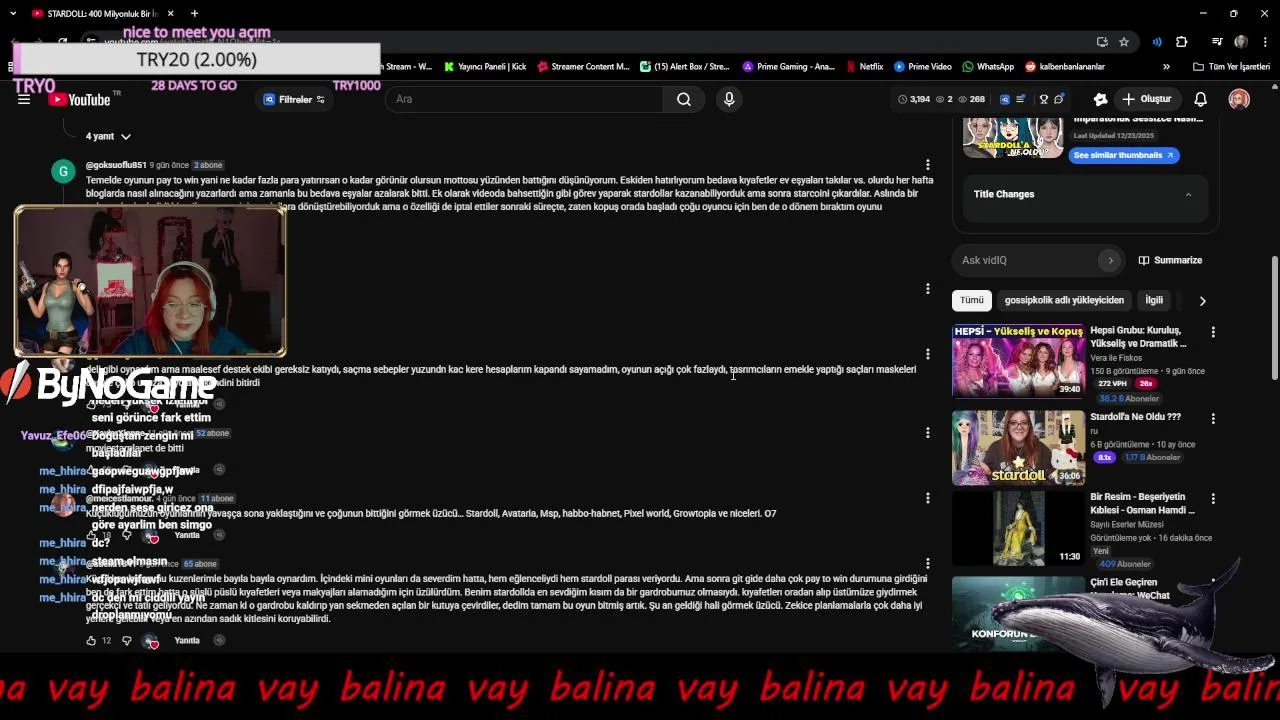Click the search magnifier button

(684, 99)
